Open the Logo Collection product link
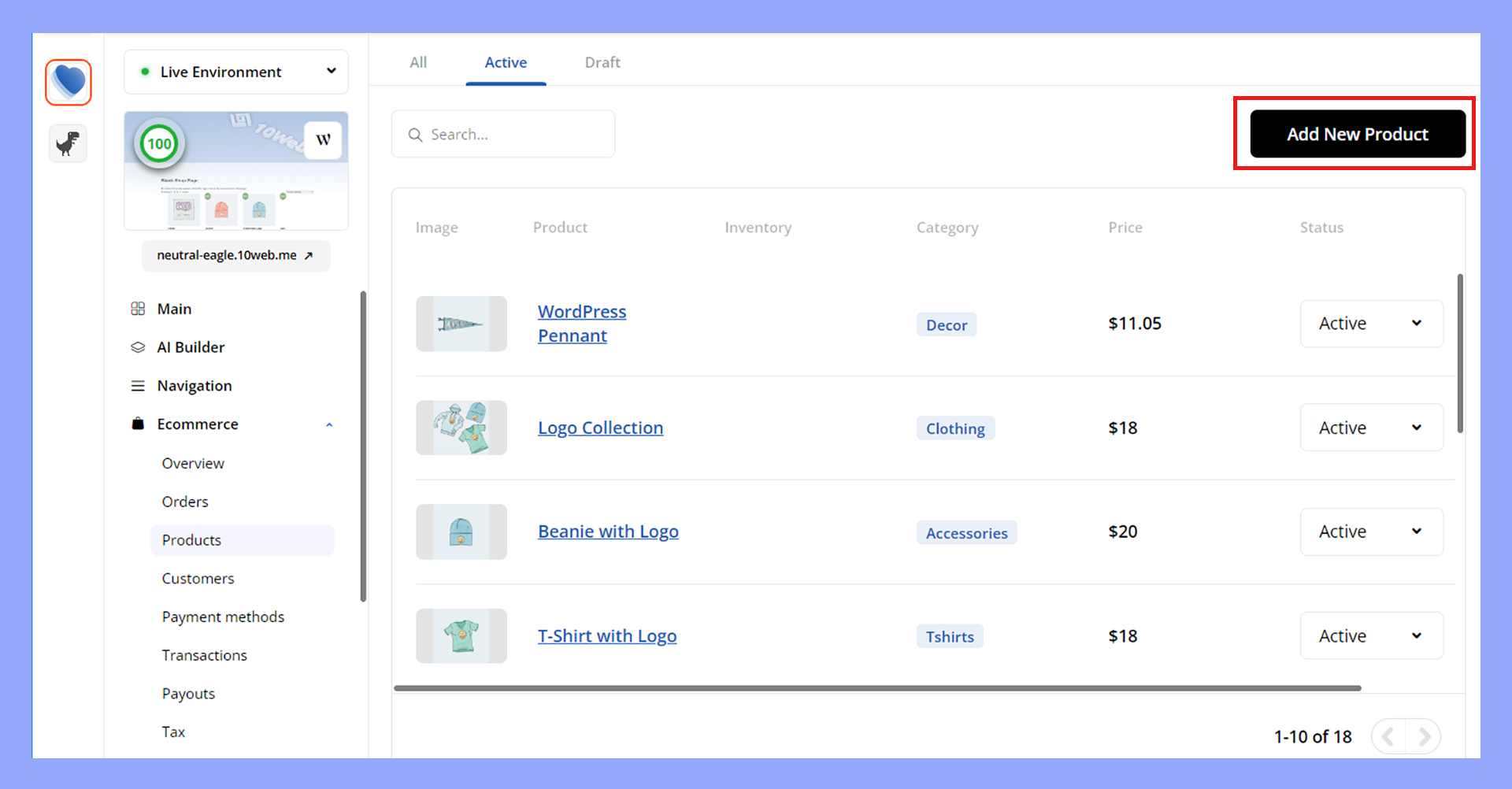This screenshot has width=1512, height=789. click(600, 428)
